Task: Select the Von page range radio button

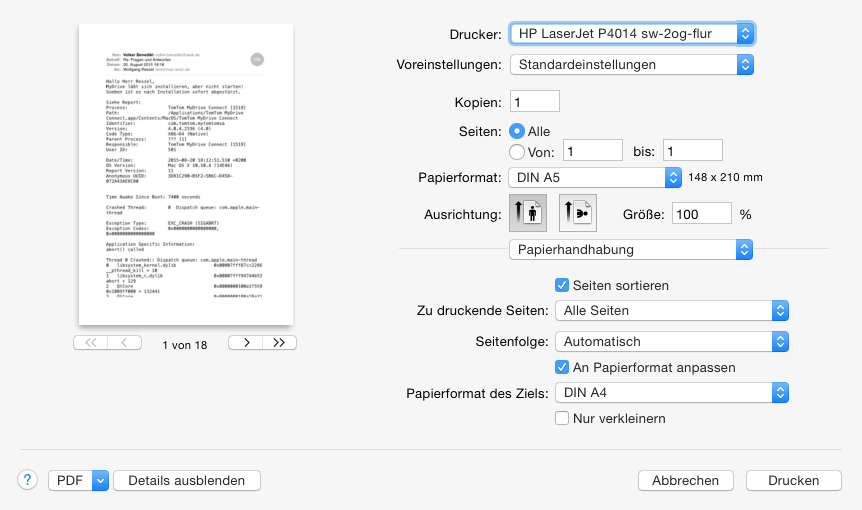Action: [x=517, y=152]
